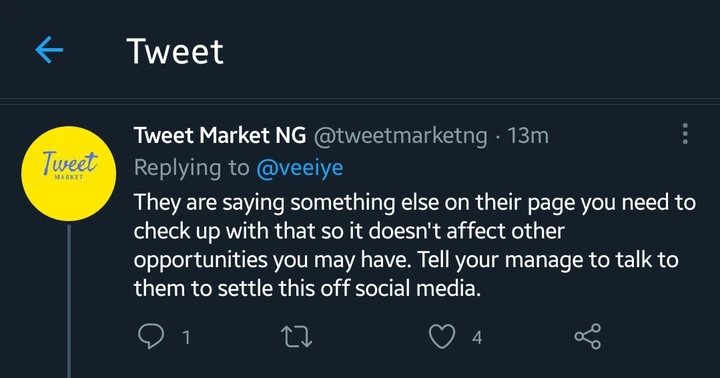Retweet the Tweet Market NG post
720x378 pixels.
pos(296,337)
